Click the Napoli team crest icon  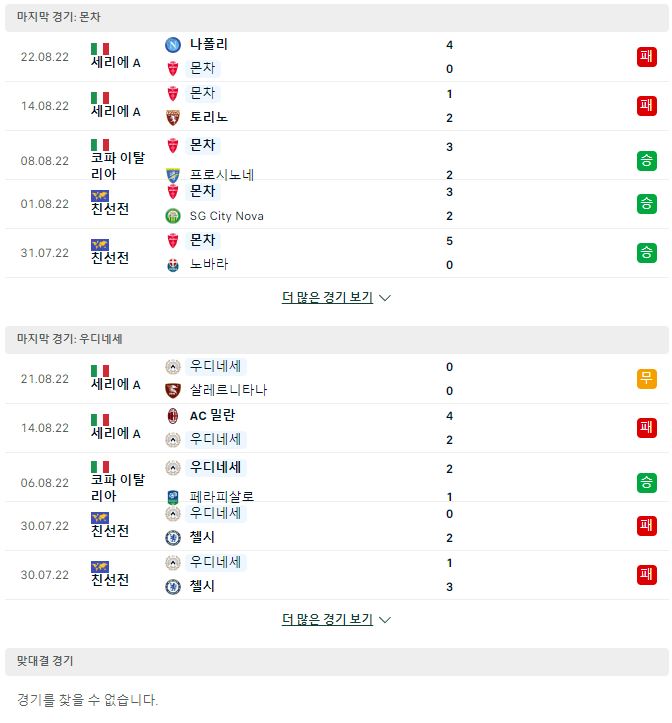[172, 45]
